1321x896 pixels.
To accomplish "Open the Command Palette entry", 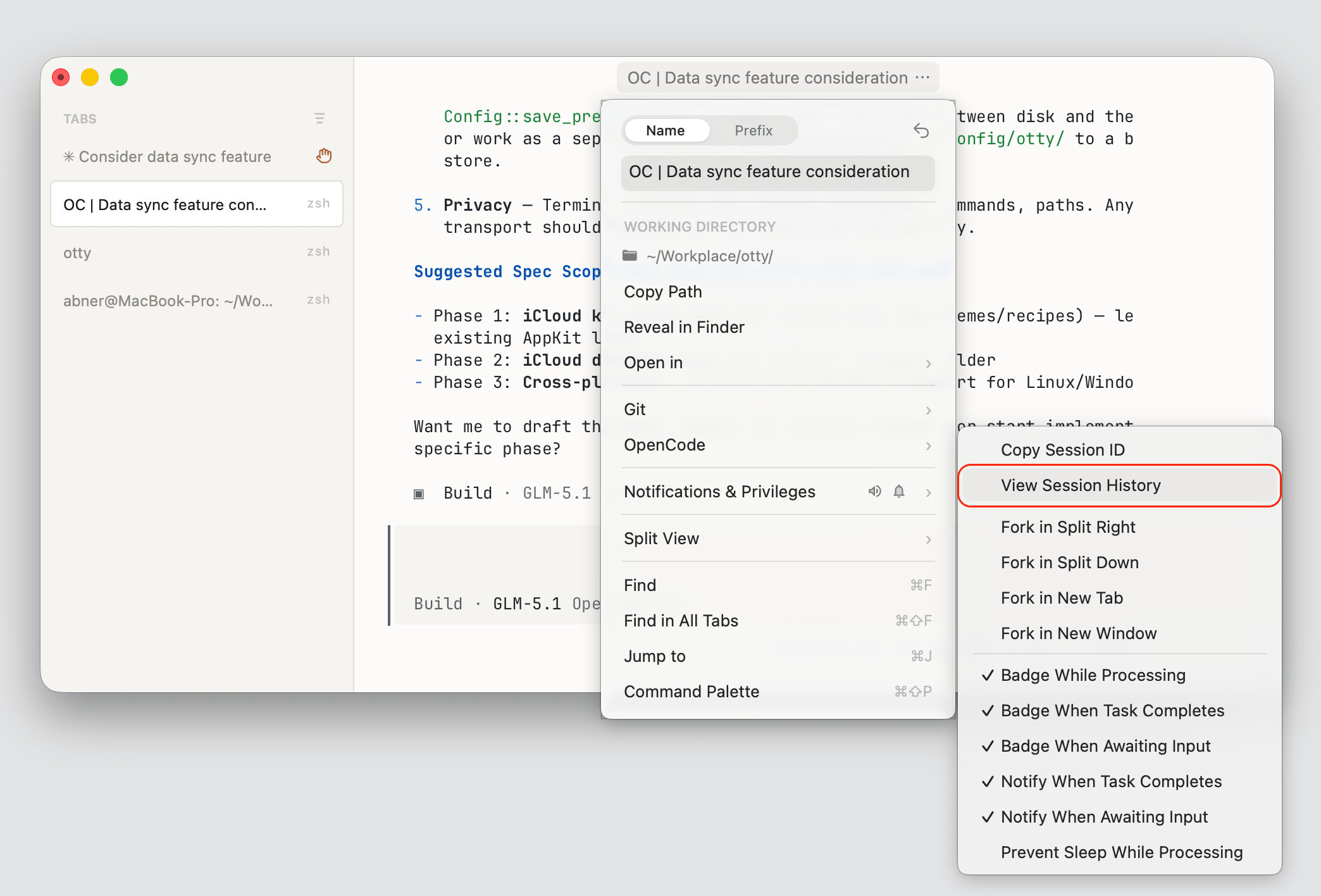I will click(x=778, y=692).
